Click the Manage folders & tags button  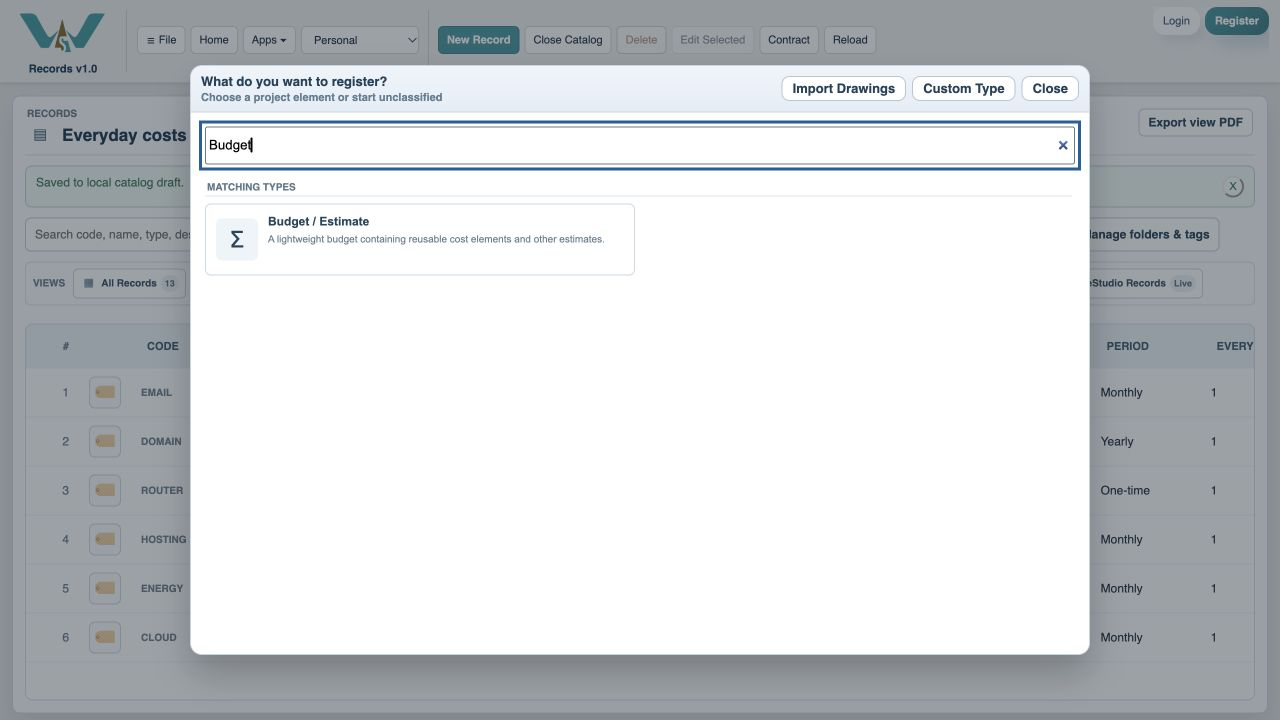pyautogui.click(x=1153, y=235)
